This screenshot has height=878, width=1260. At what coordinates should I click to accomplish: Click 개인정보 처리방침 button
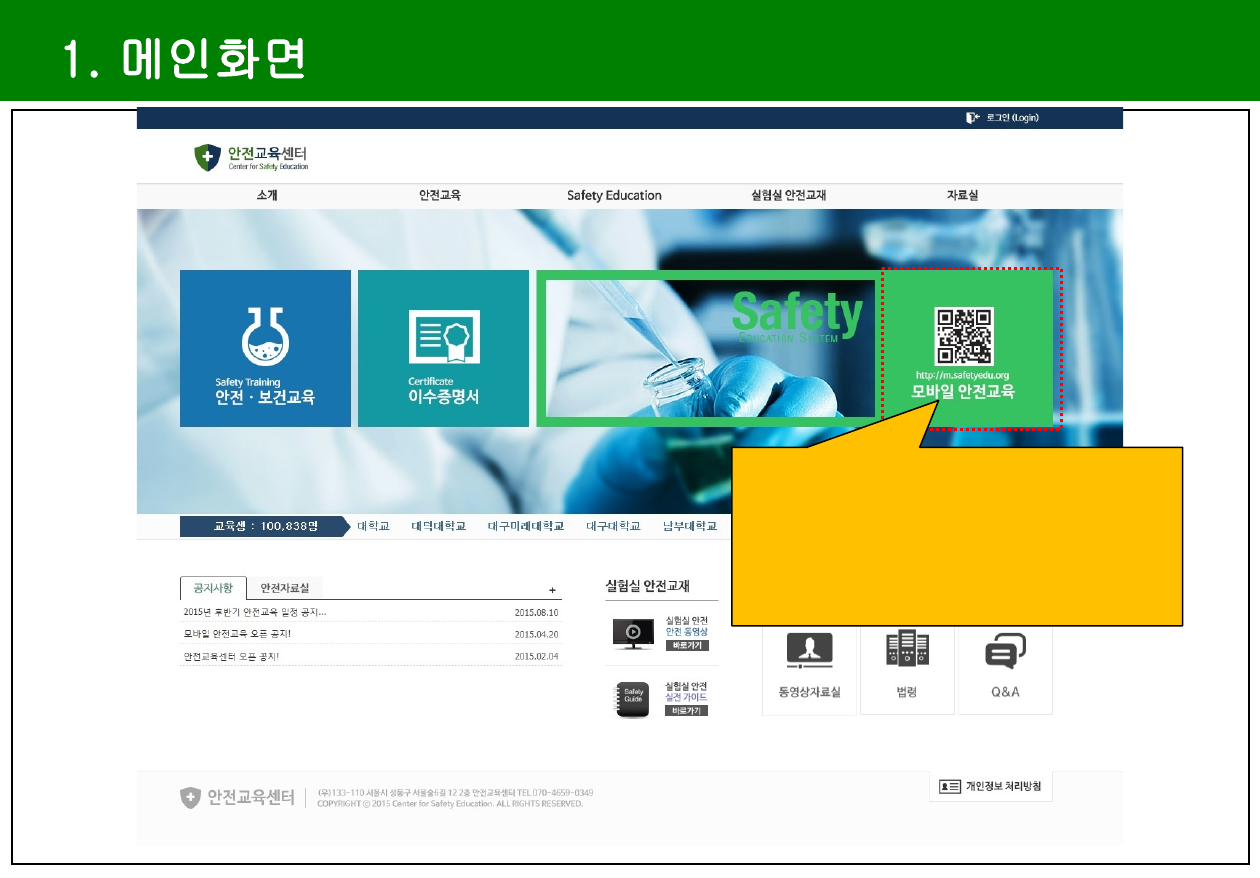point(990,787)
